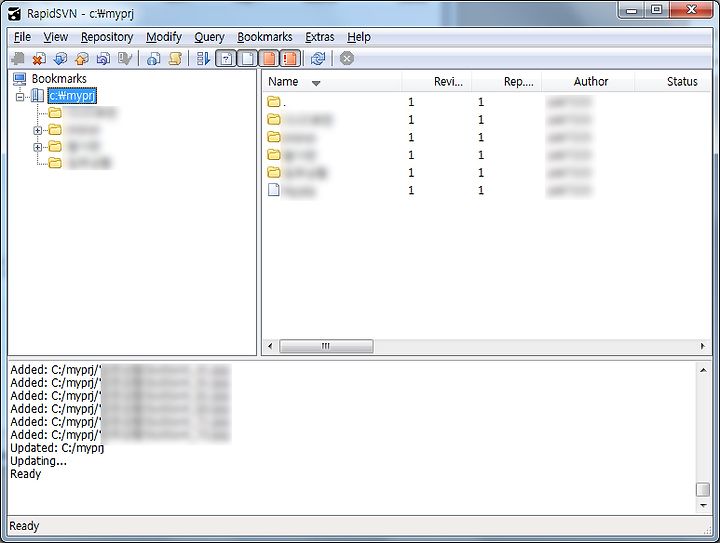Click the Bookmarks computer icon
The image size is (720, 543).
[x=19, y=79]
